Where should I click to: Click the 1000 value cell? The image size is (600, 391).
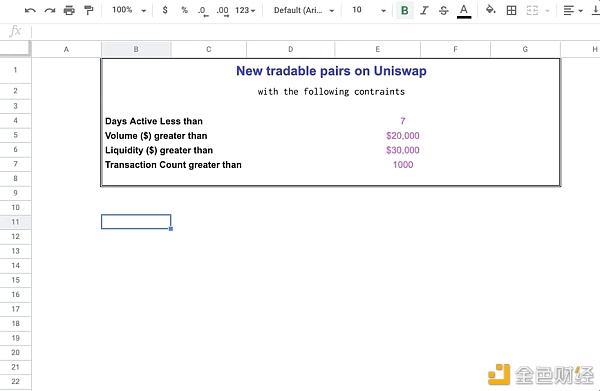403,165
